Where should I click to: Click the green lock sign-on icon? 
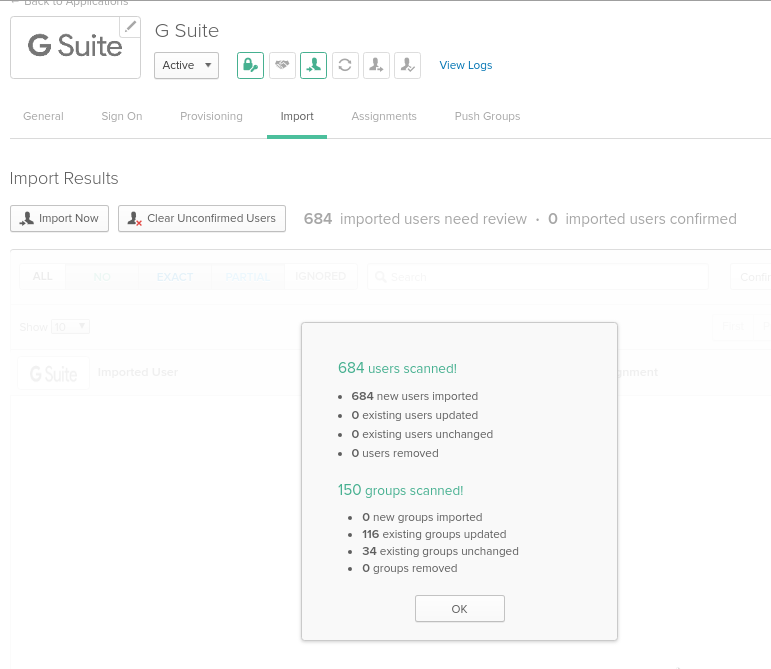pos(250,65)
